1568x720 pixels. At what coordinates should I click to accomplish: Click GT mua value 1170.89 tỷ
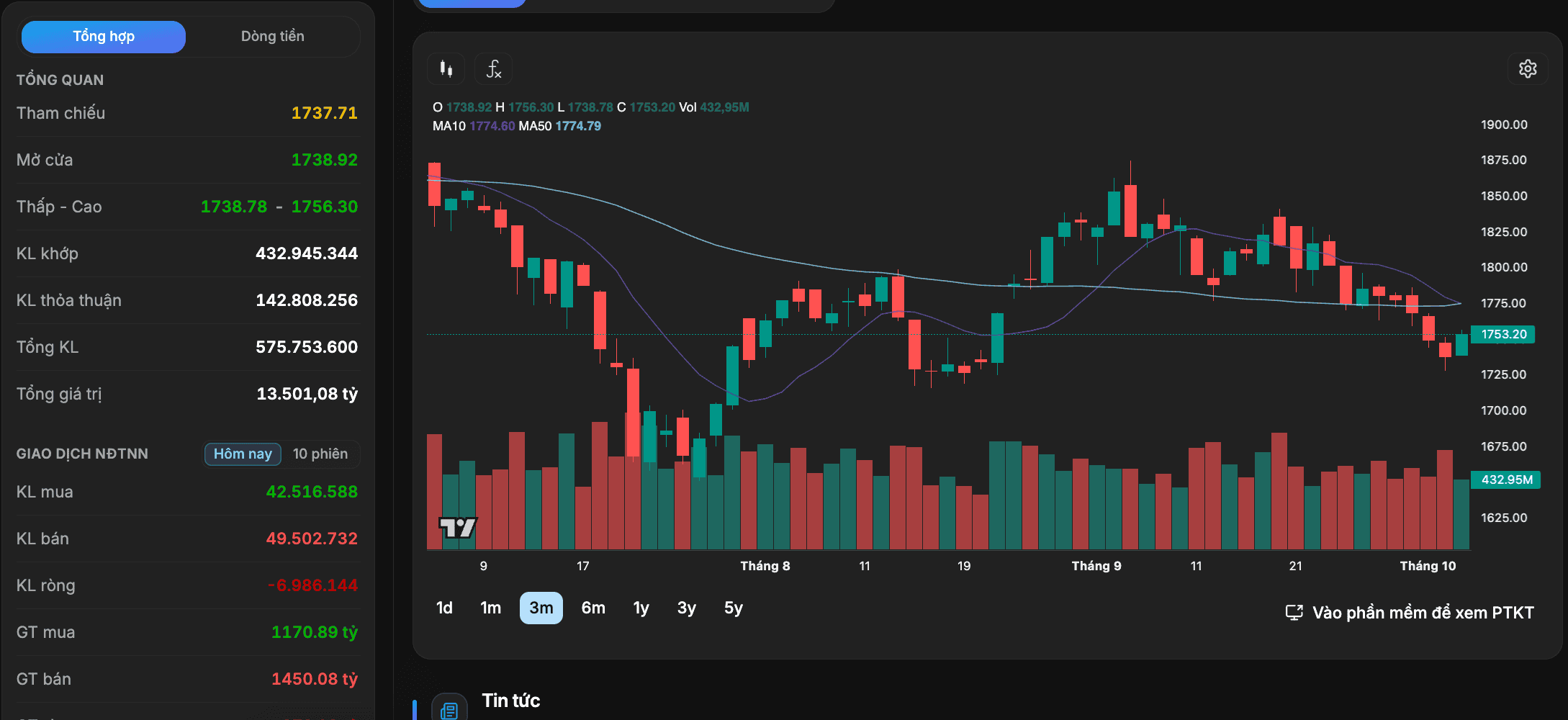click(315, 632)
